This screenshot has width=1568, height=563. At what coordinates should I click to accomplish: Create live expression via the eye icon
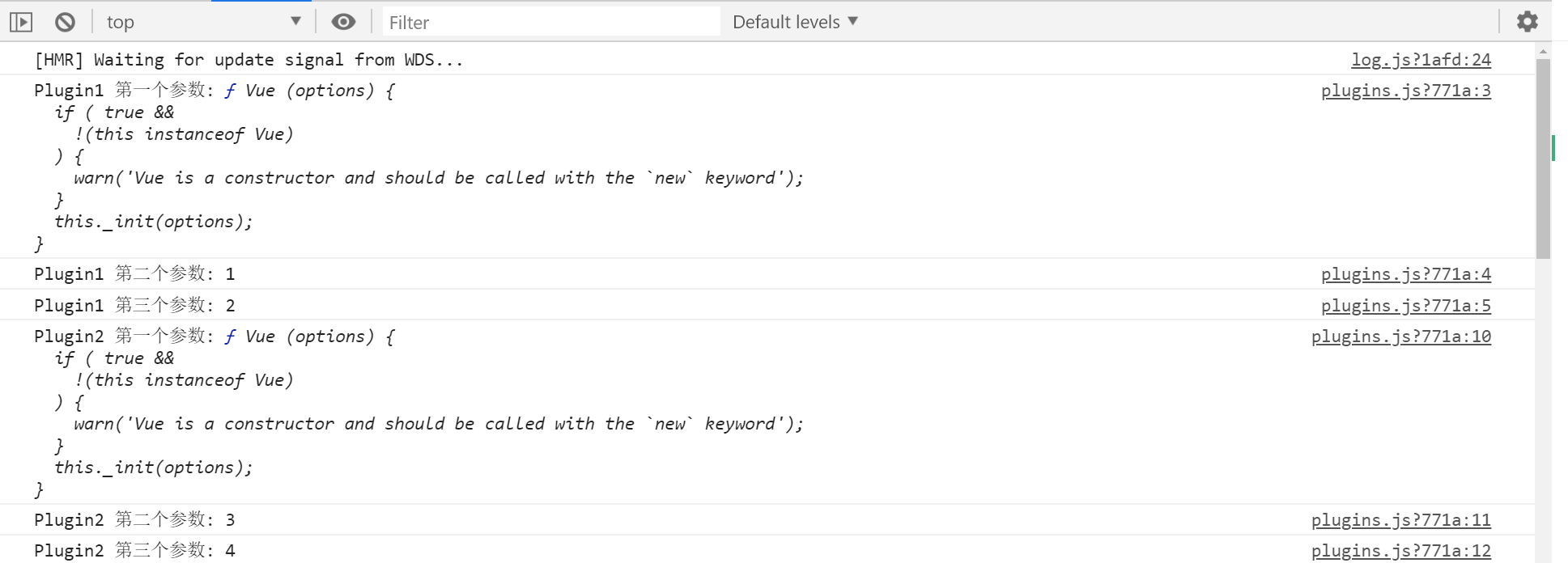pos(343,22)
